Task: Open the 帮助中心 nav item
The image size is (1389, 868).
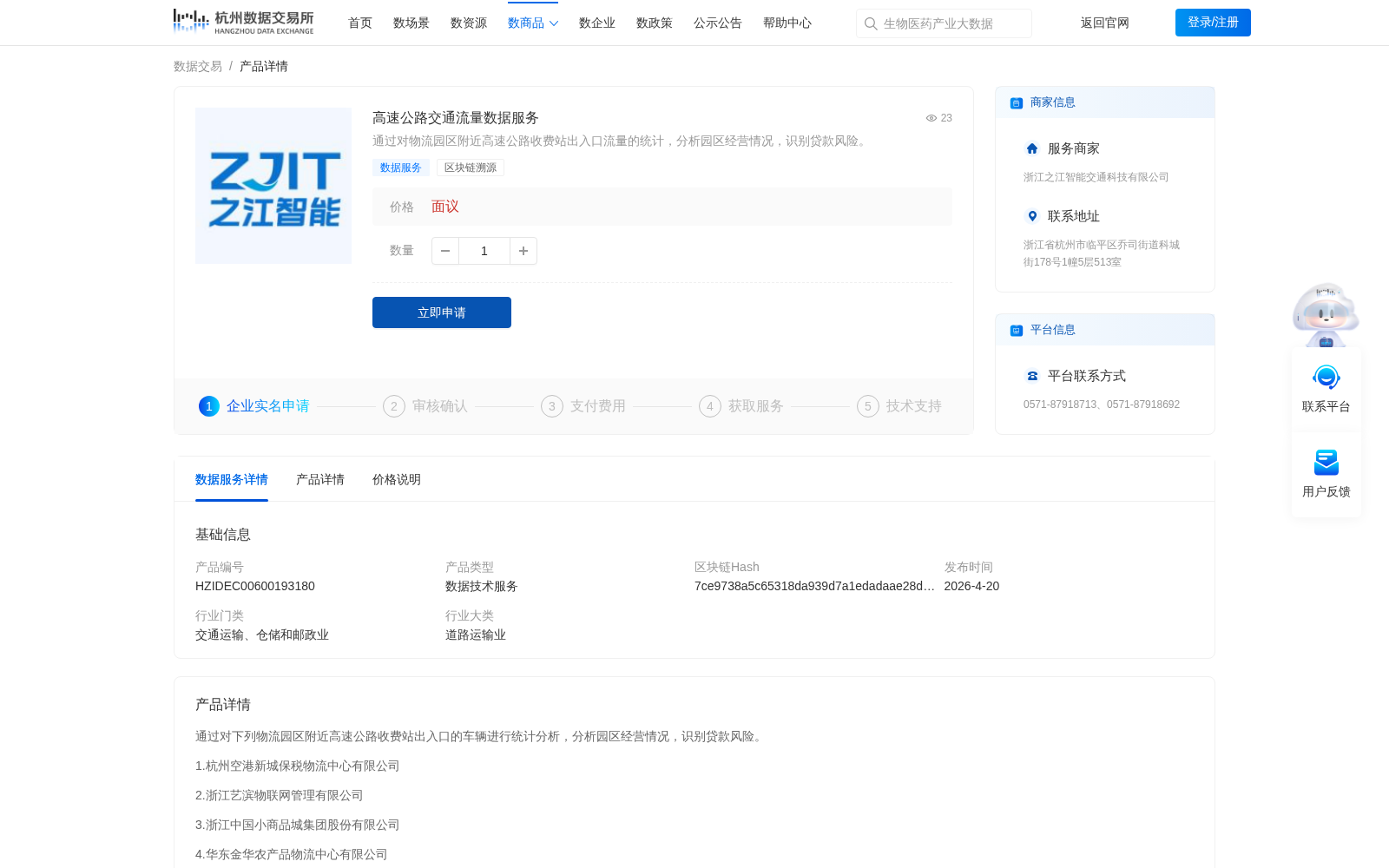Action: pos(787,23)
